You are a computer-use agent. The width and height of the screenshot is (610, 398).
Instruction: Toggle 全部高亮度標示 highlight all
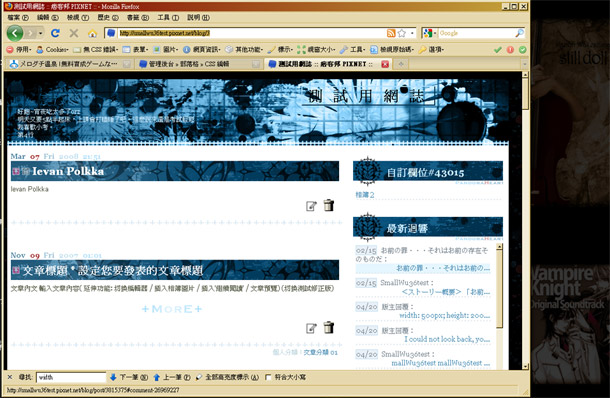(227, 377)
